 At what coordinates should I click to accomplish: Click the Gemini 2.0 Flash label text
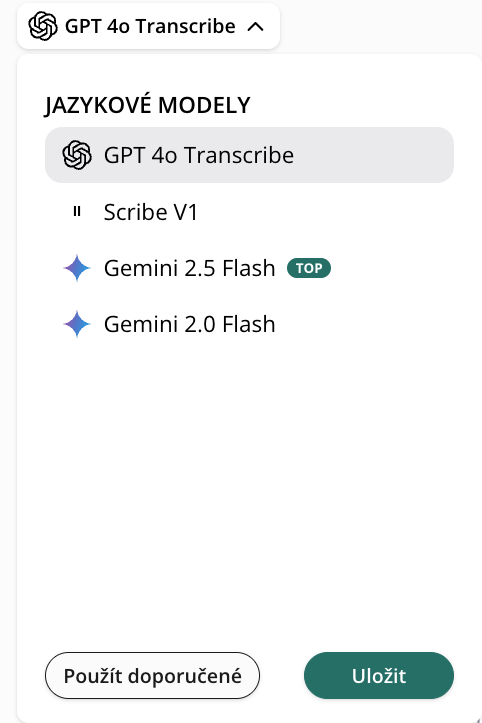tap(190, 325)
